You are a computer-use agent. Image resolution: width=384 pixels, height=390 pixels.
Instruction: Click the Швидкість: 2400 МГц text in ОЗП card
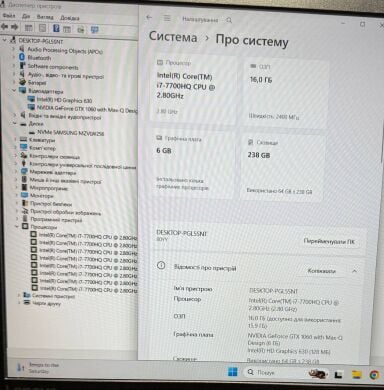(274, 116)
